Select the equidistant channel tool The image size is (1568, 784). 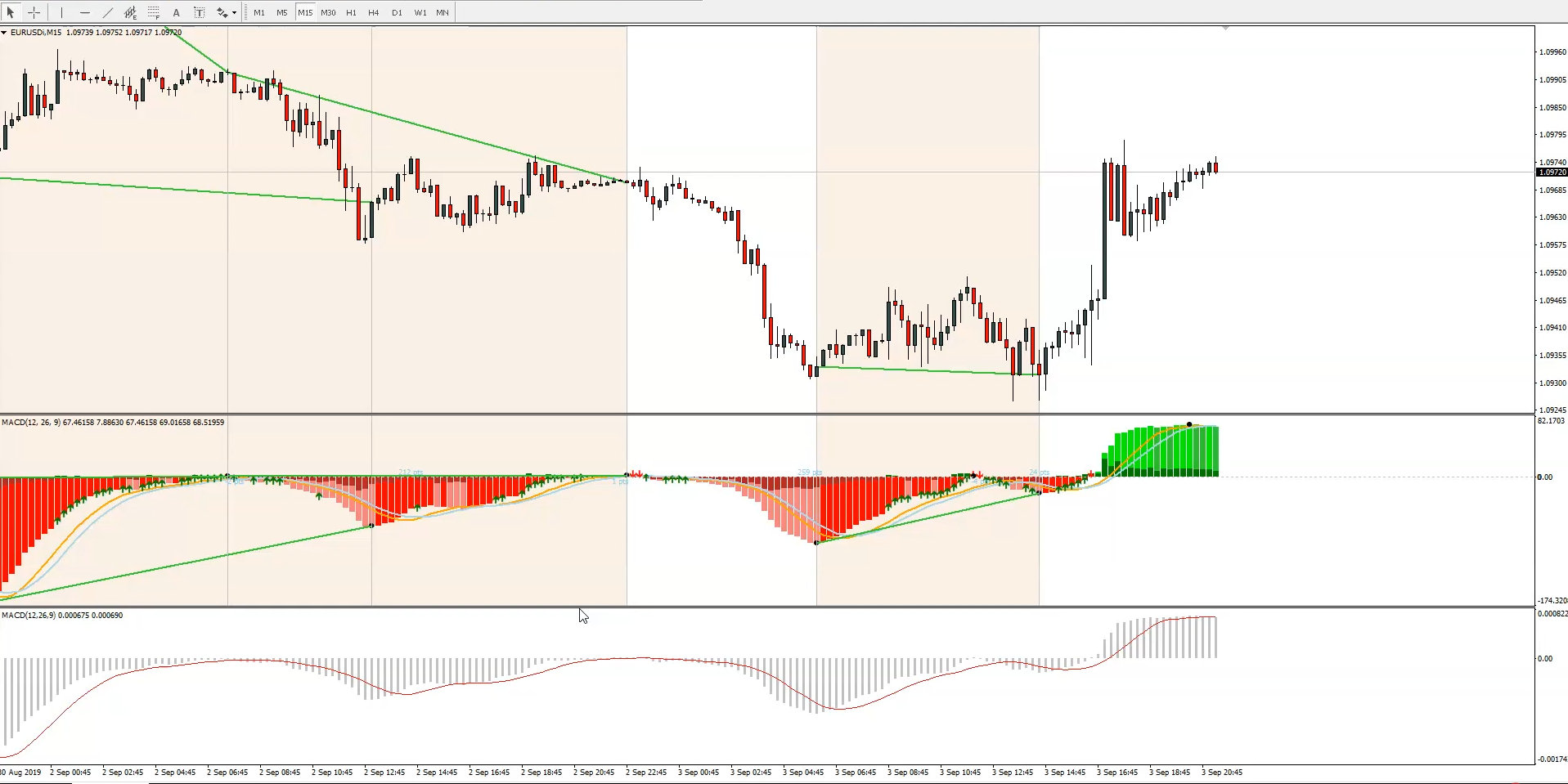(130, 12)
